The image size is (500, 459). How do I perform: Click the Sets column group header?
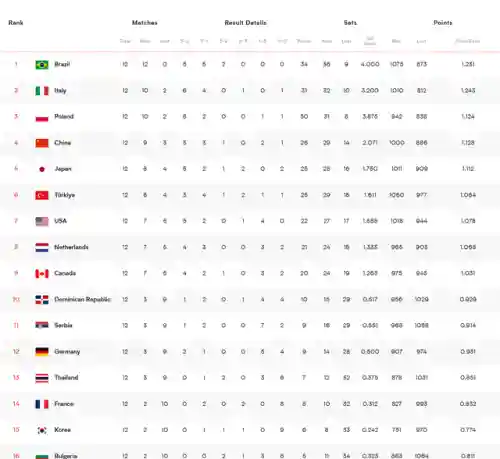(x=350, y=23)
